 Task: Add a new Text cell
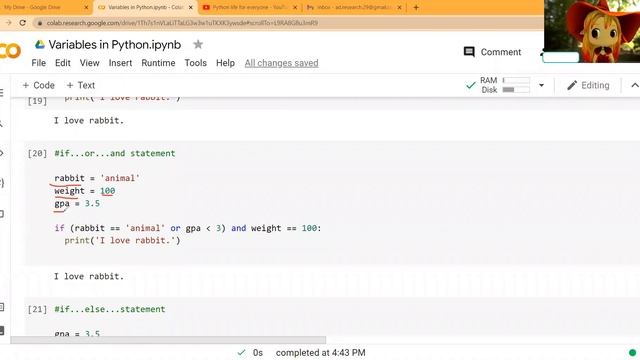(80, 85)
